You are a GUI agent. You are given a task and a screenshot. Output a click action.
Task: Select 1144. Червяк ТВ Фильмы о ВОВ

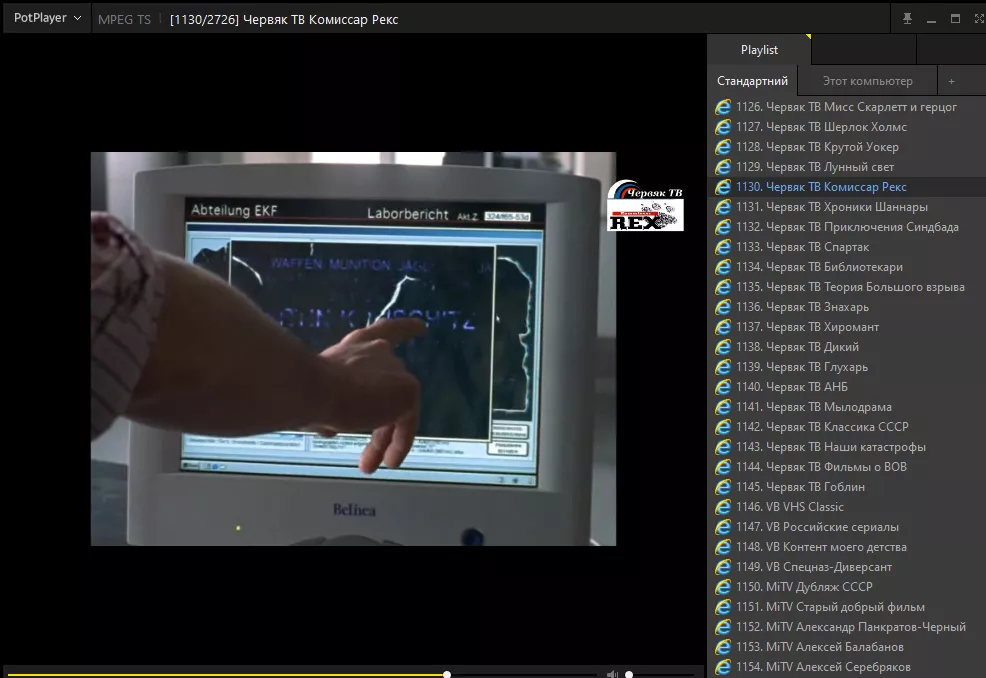(x=847, y=467)
